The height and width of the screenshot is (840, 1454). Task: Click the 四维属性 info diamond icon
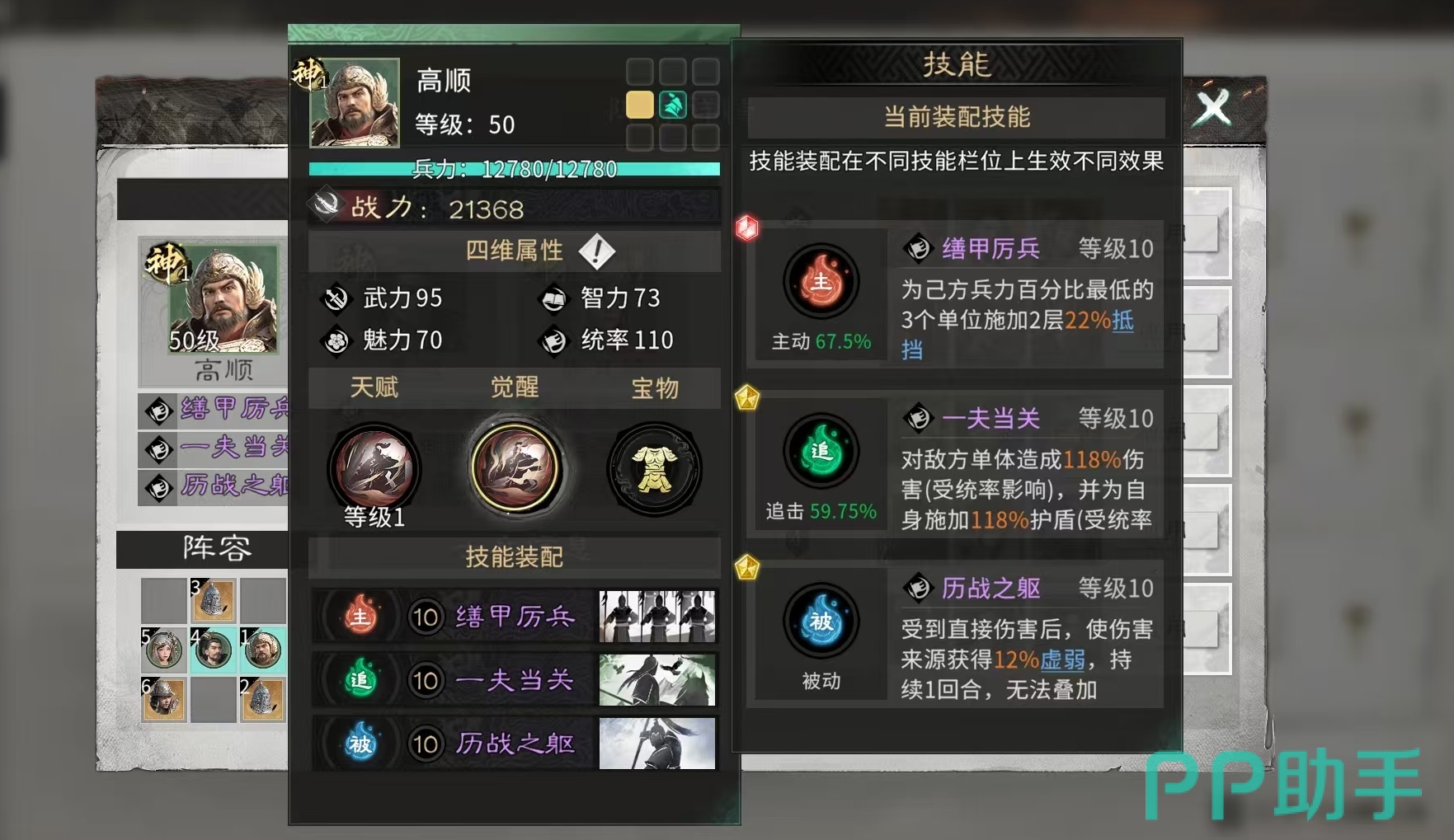click(x=597, y=251)
